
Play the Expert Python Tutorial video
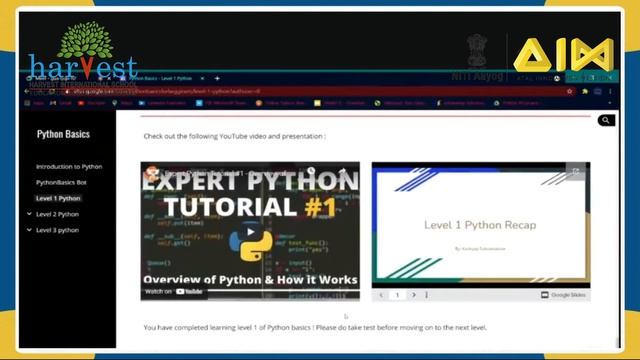[250, 232]
